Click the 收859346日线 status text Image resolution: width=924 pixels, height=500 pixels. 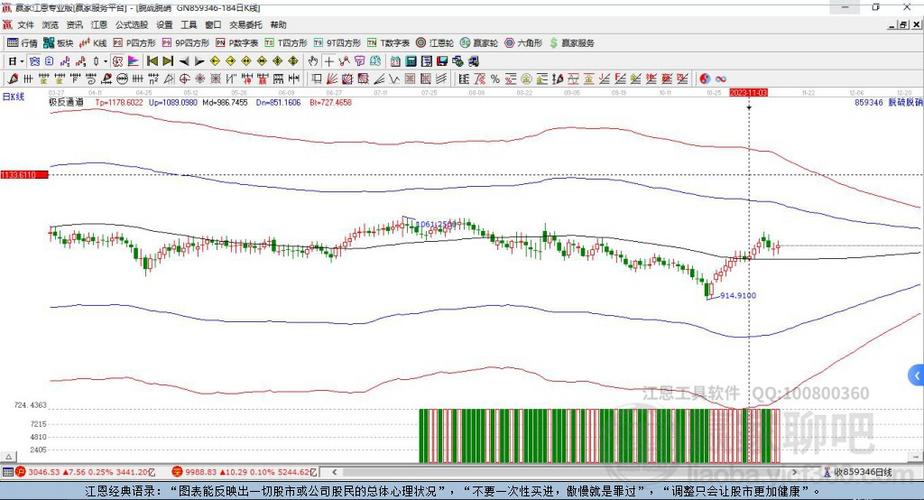pyautogui.click(x=862, y=472)
